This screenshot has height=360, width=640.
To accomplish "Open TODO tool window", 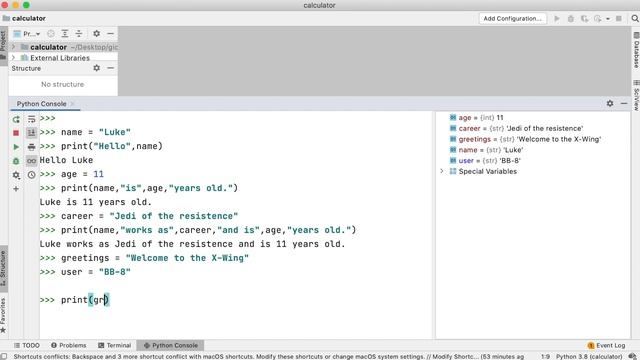I will point(27,345).
